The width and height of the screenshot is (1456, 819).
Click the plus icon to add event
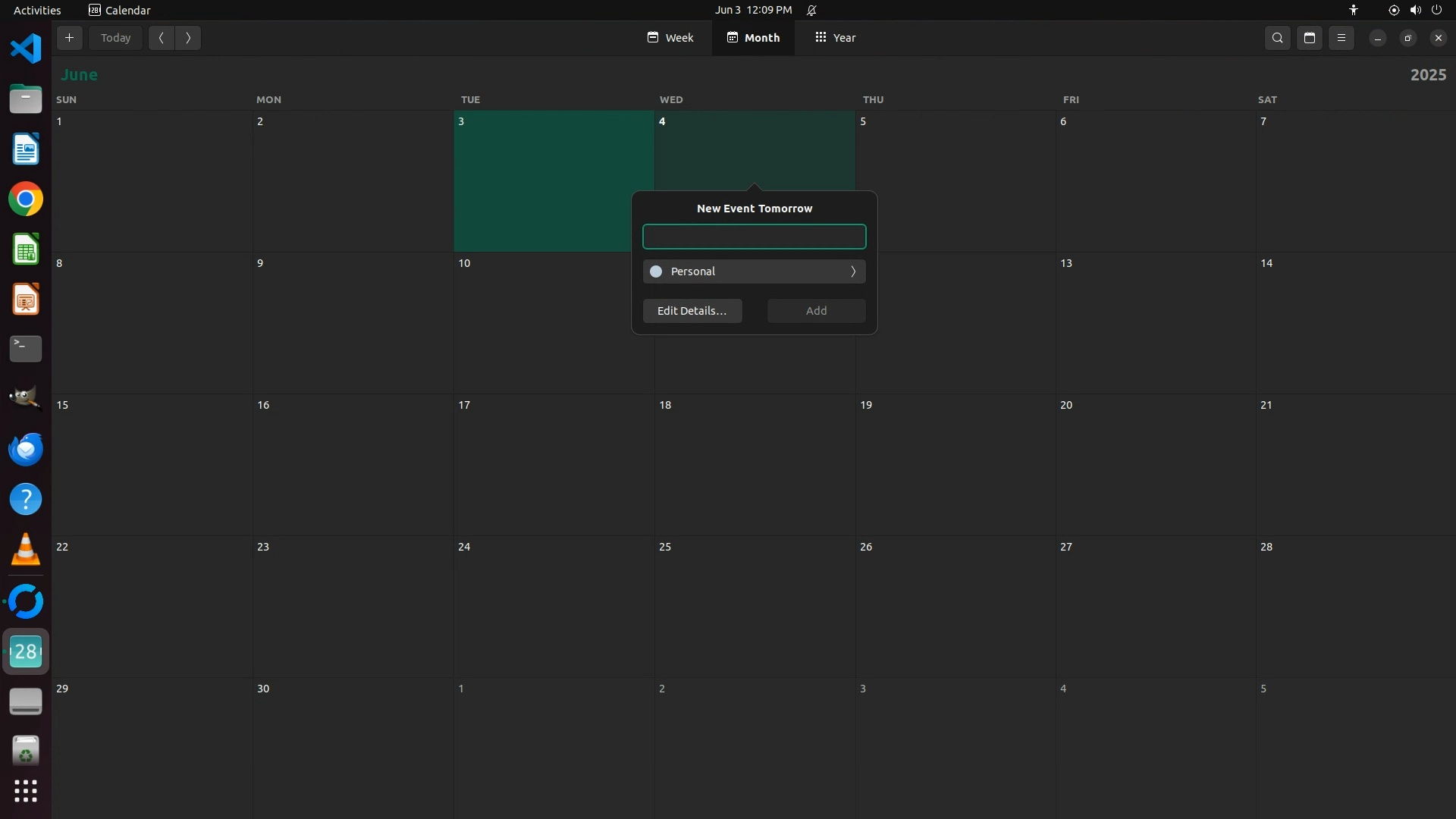[x=69, y=38]
